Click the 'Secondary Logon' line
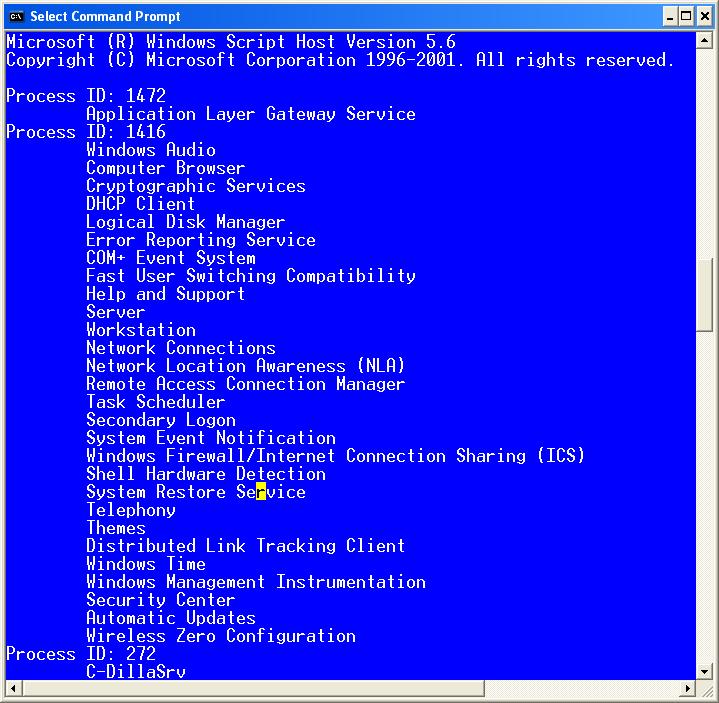This screenshot has width=719, height=703. [161, 420]
